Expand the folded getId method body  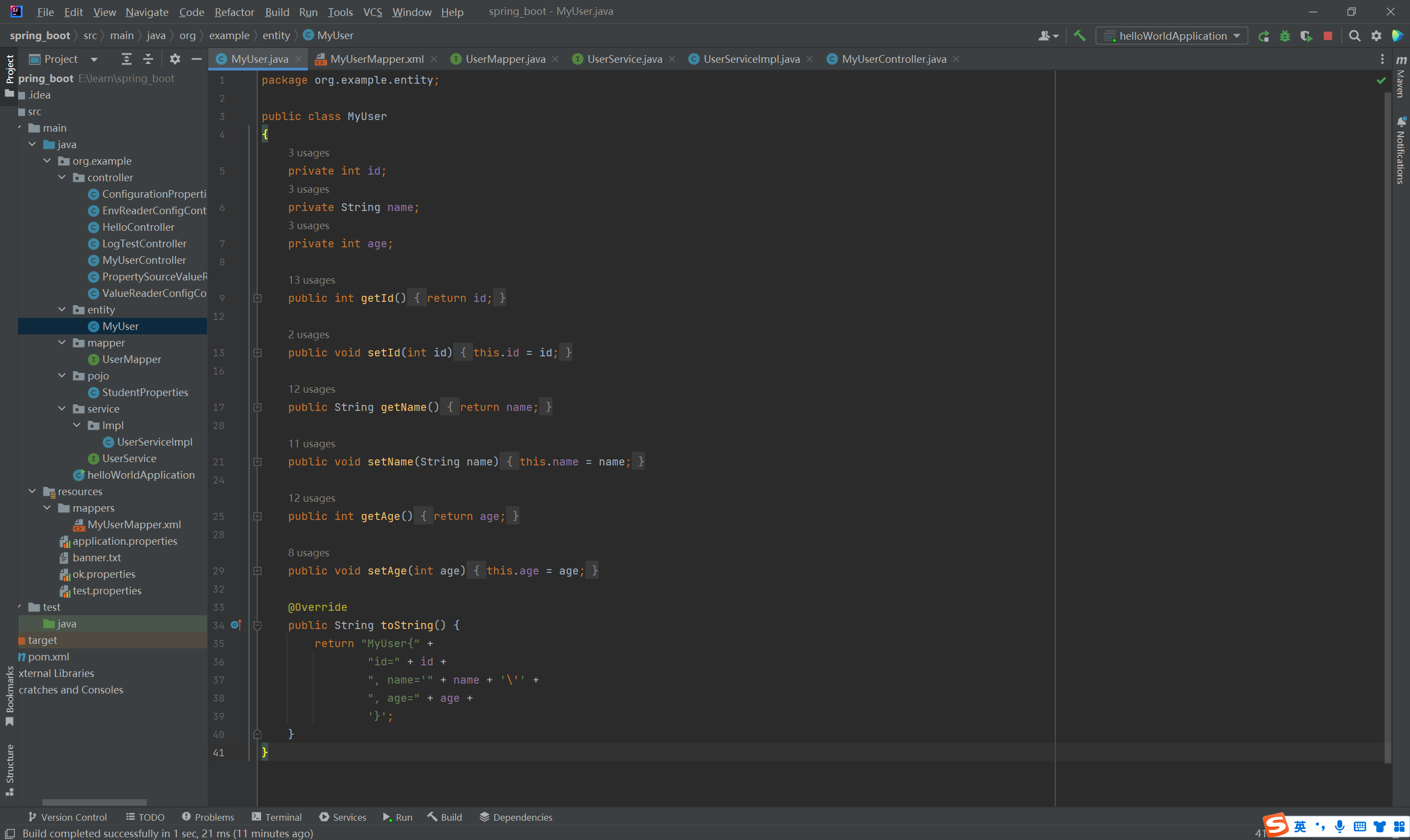[257, 299]
